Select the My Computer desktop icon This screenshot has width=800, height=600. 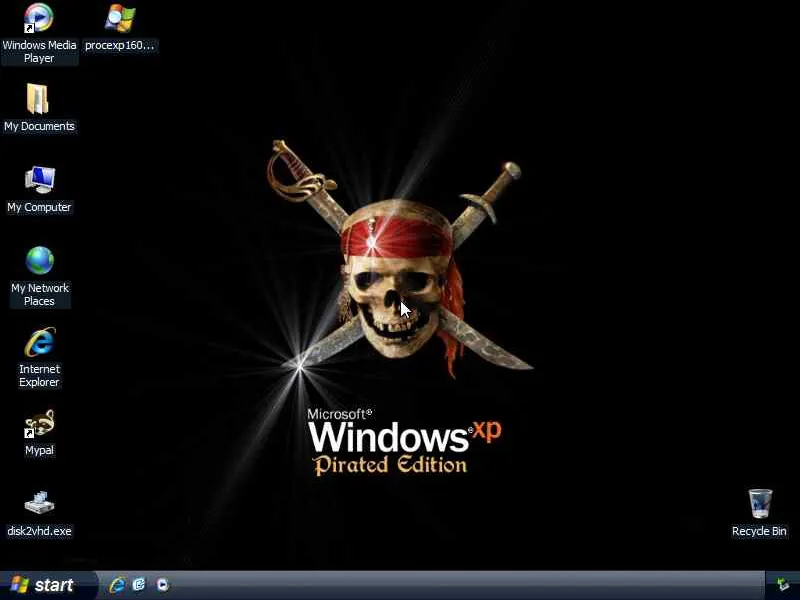(40, 180)
